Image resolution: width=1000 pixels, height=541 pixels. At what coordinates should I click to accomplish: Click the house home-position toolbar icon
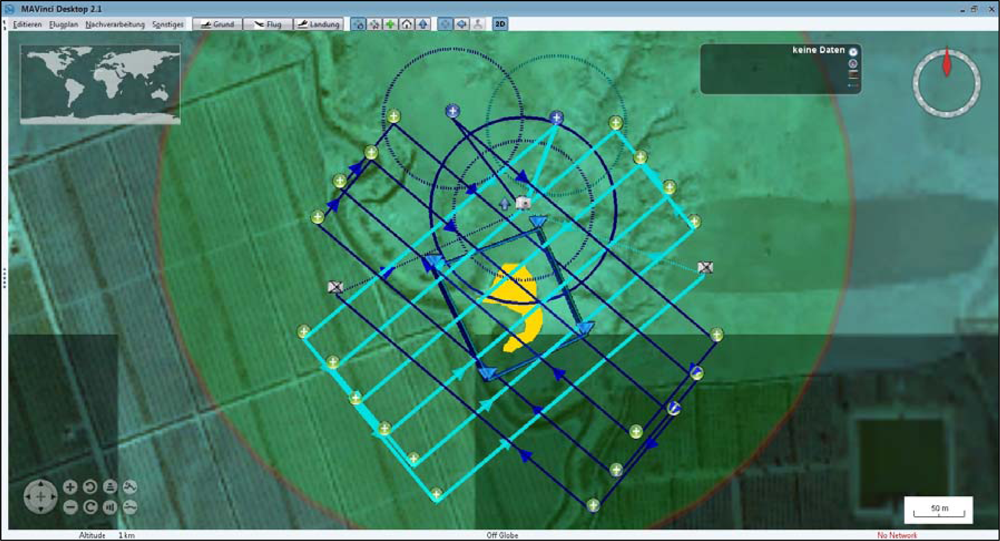pyautogui.click(x=406, y=24)
